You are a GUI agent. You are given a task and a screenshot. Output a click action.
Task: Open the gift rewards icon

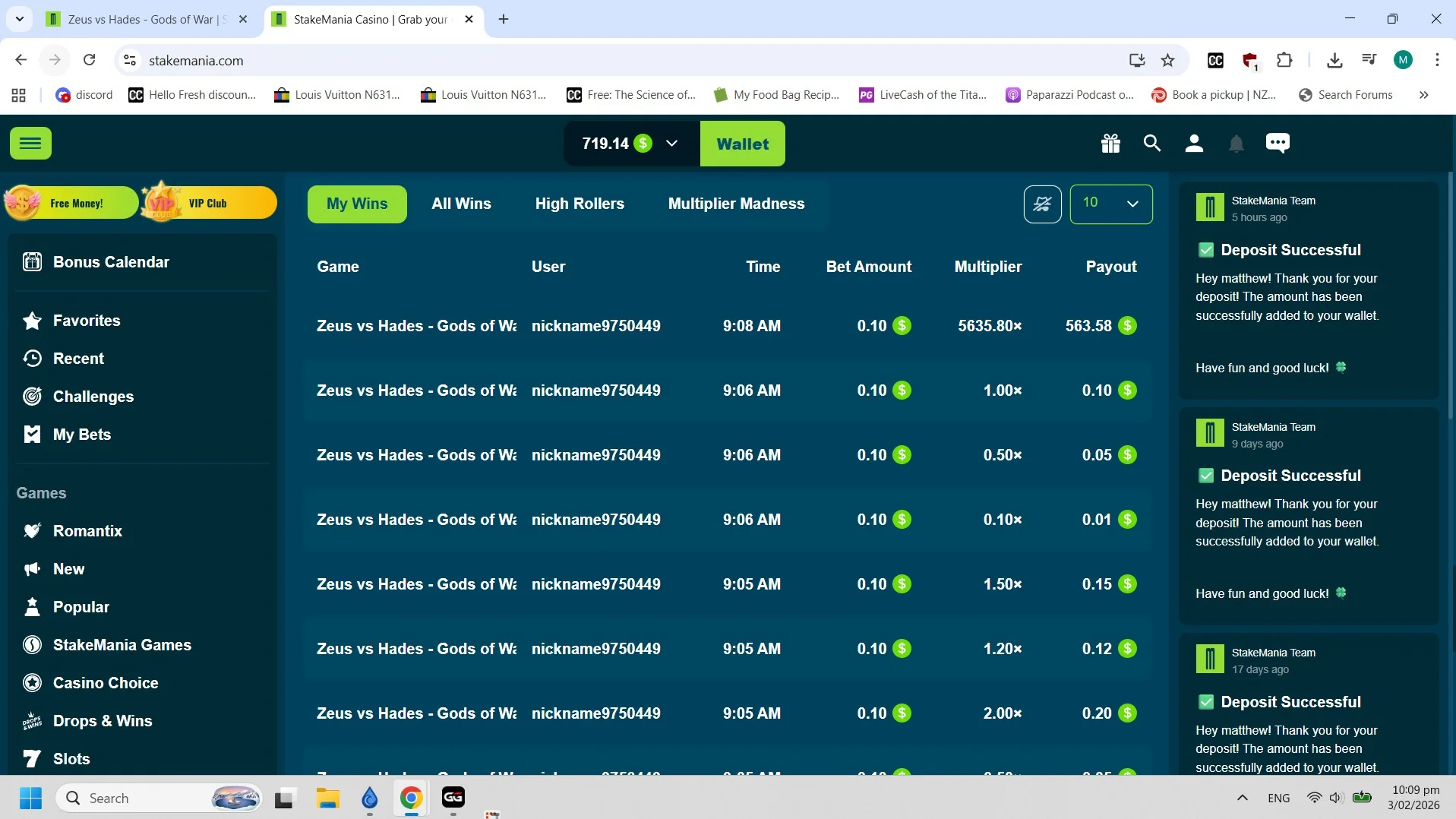coord(1110,143)
